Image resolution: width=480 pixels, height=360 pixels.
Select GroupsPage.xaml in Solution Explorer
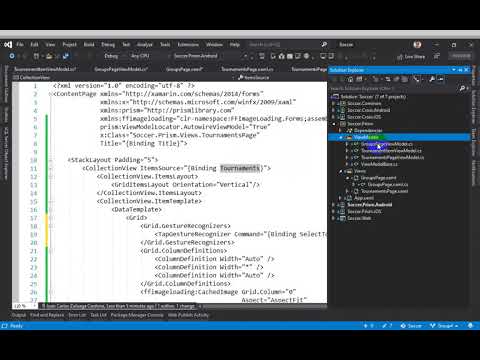[x=378, y=178]
